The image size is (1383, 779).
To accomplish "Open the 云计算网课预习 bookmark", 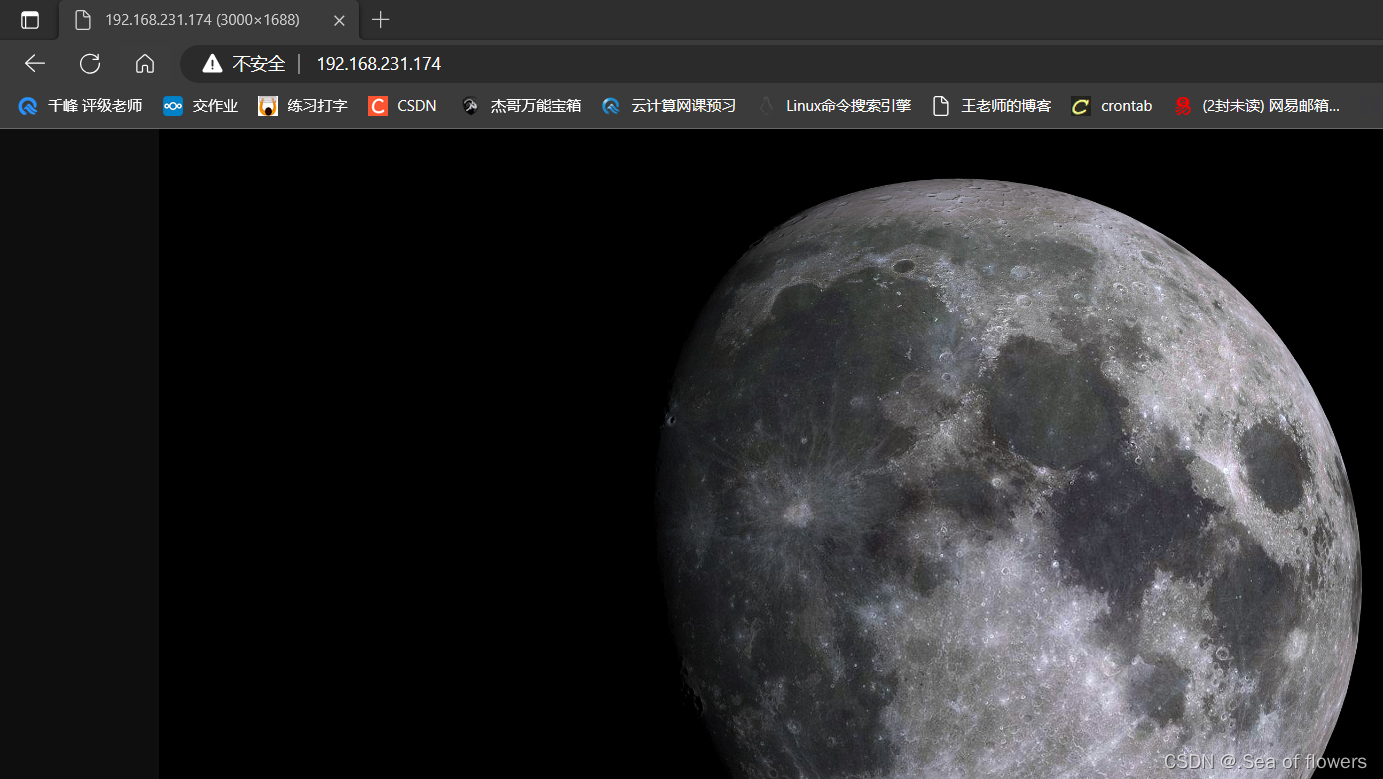I will 669,106.
